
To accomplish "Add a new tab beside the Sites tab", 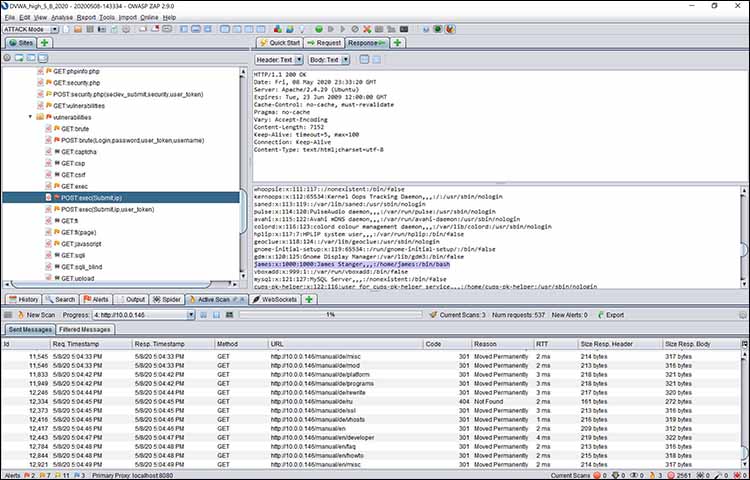I will 44,43.
